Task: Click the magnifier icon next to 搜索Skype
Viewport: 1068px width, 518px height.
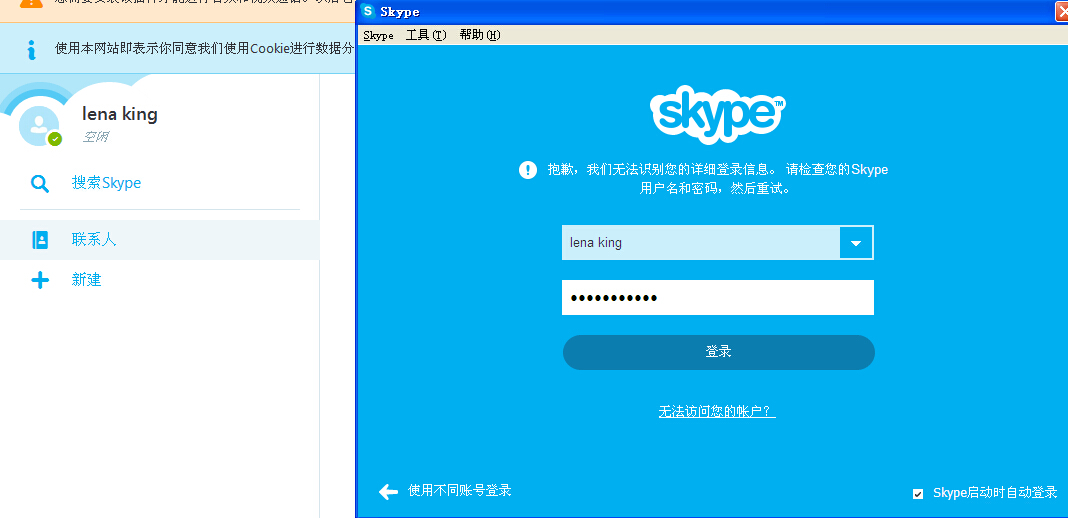Action: pyautogui.click(x=40, y=184)
